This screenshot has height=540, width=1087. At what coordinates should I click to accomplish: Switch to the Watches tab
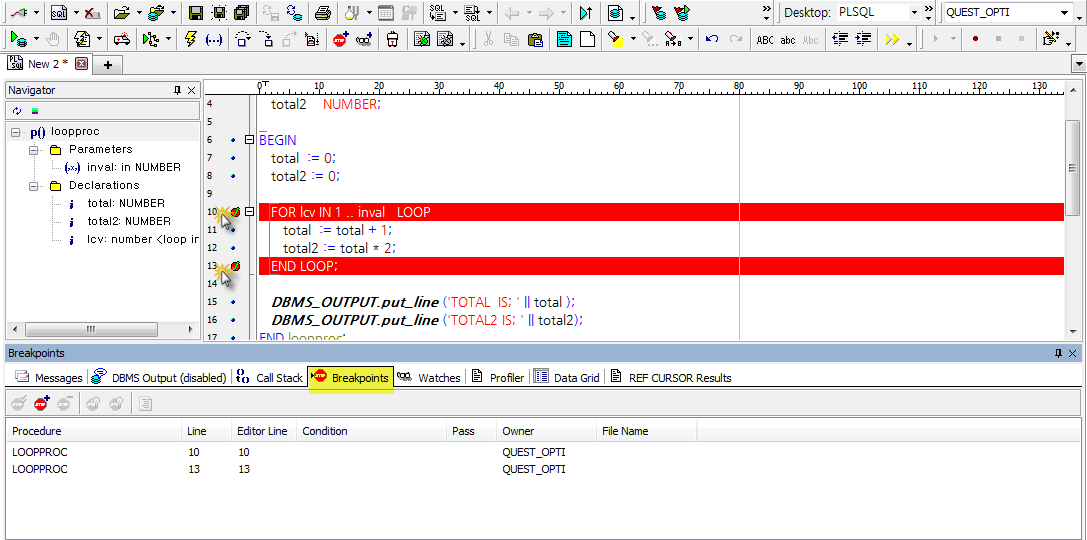click(x=429, y=378)
